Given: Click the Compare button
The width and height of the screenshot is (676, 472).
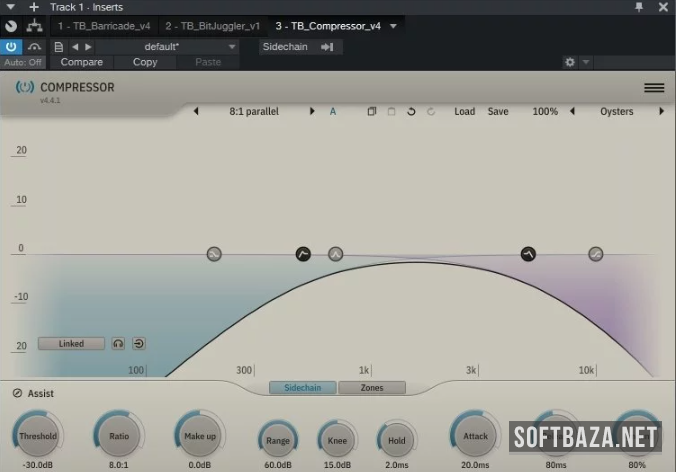Looking at the screenshot, I should (81, 62).
